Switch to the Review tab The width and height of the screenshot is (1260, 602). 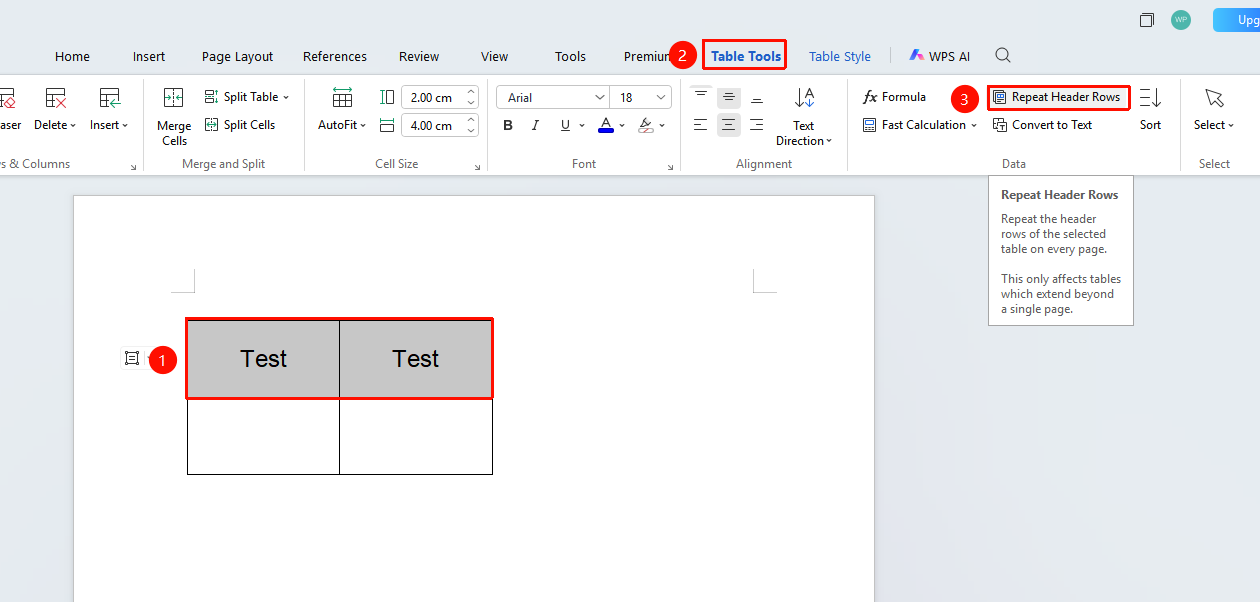419,56
